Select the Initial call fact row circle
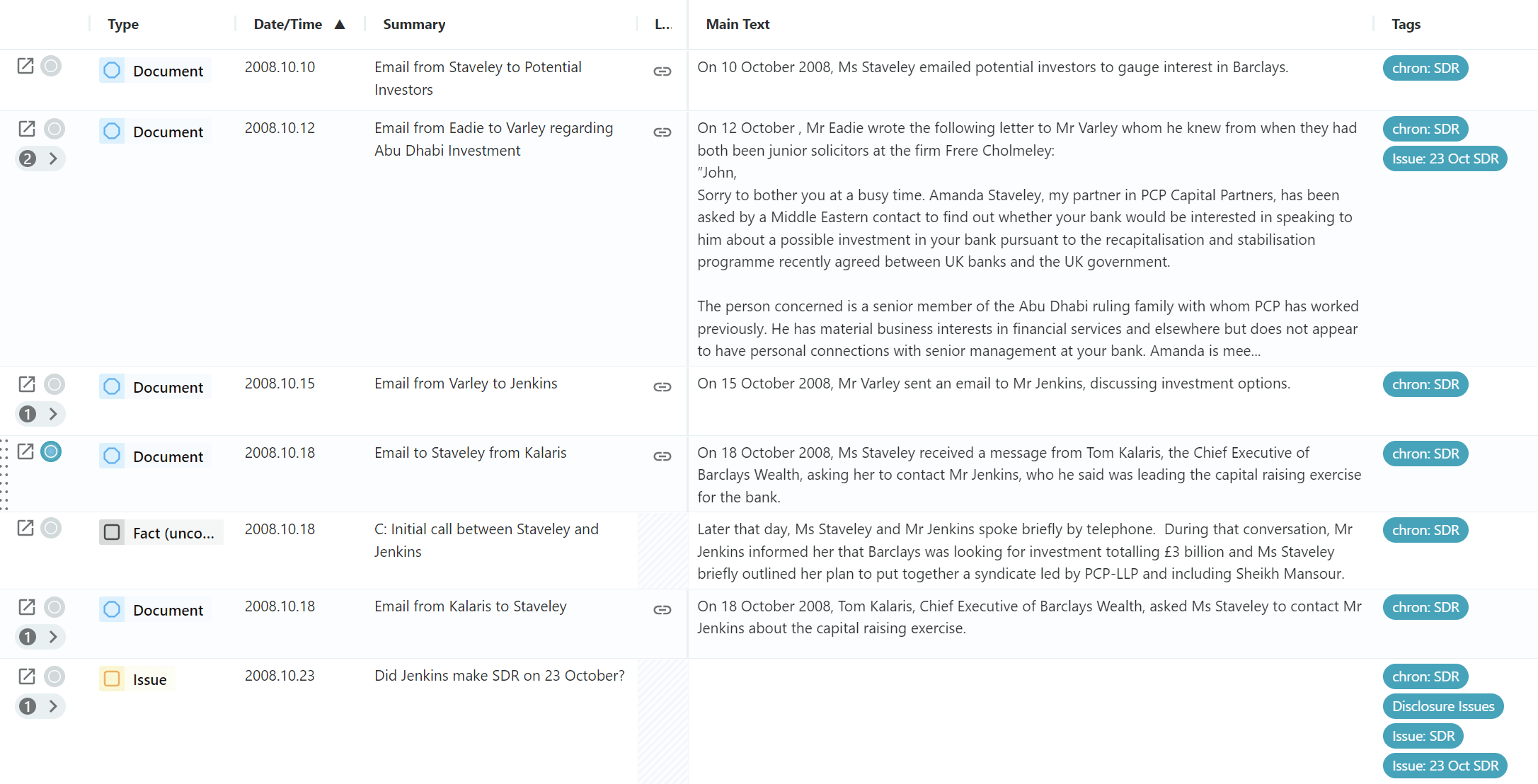The height and width of the screenshot is (784, 1538). click(51, 528)
